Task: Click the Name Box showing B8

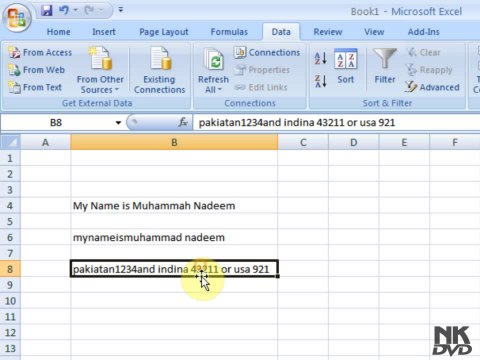Action: 56,123
